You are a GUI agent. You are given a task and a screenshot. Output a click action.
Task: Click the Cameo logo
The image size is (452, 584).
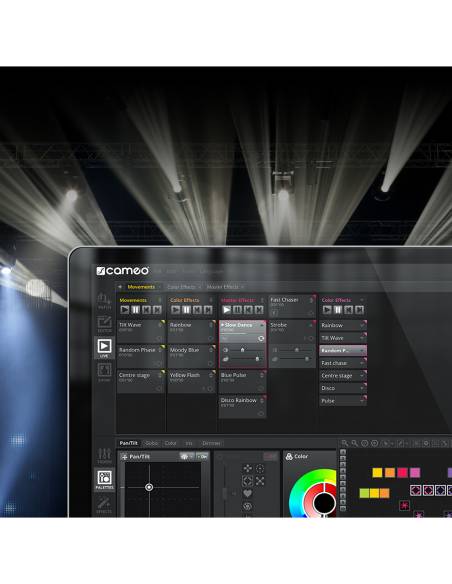pos(122,271)
